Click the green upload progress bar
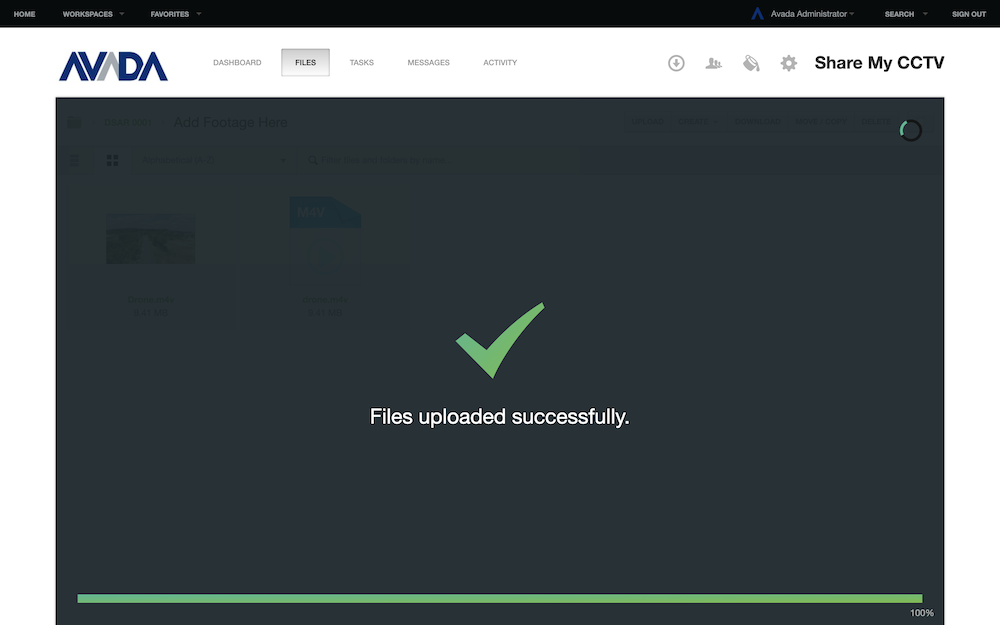The height and width of the screenshot is (625, 1000). (499, 598)
